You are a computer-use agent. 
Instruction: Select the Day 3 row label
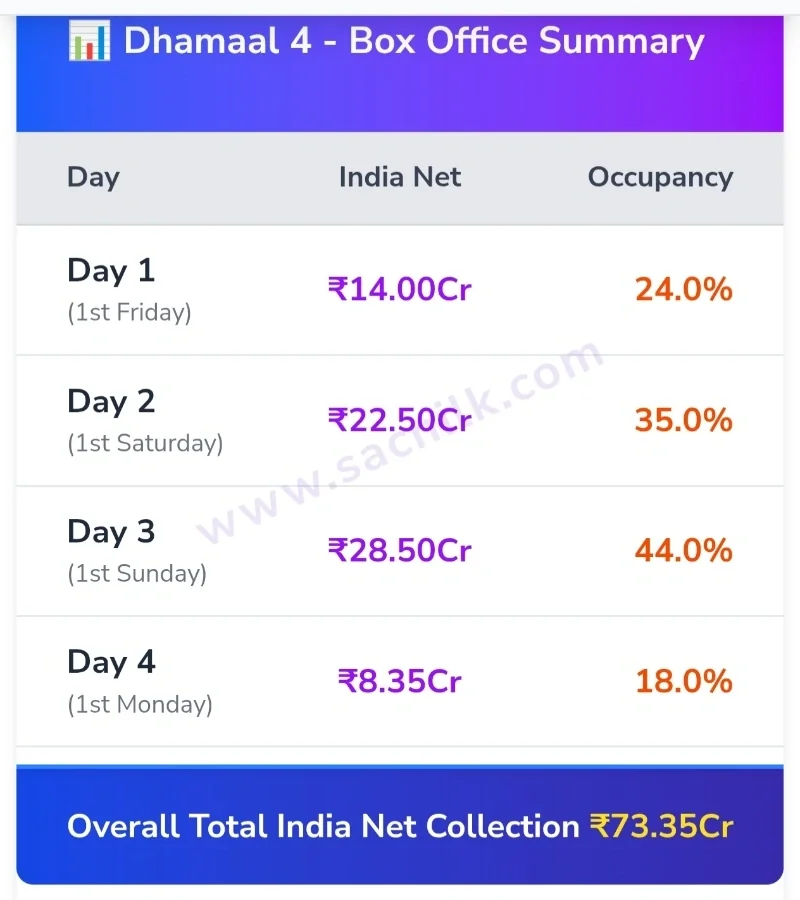[x=111, y=532]
